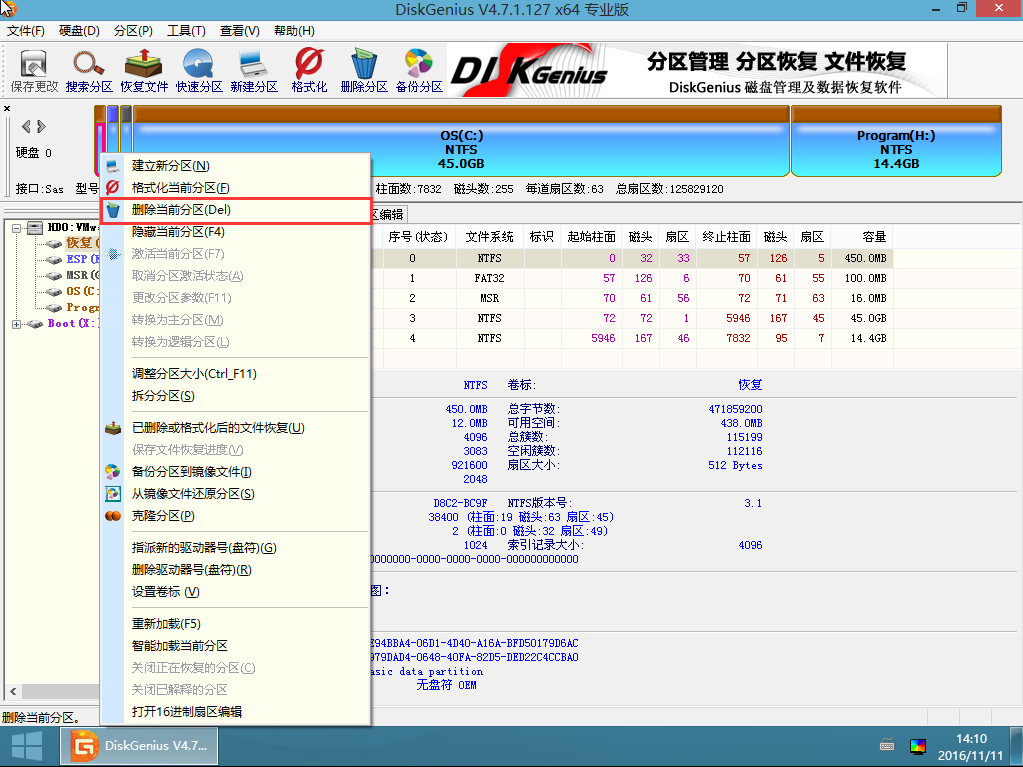This screenshot has width=1023, height=767.
Task: Close the disk map panel x button
Action: pos(7,108)
